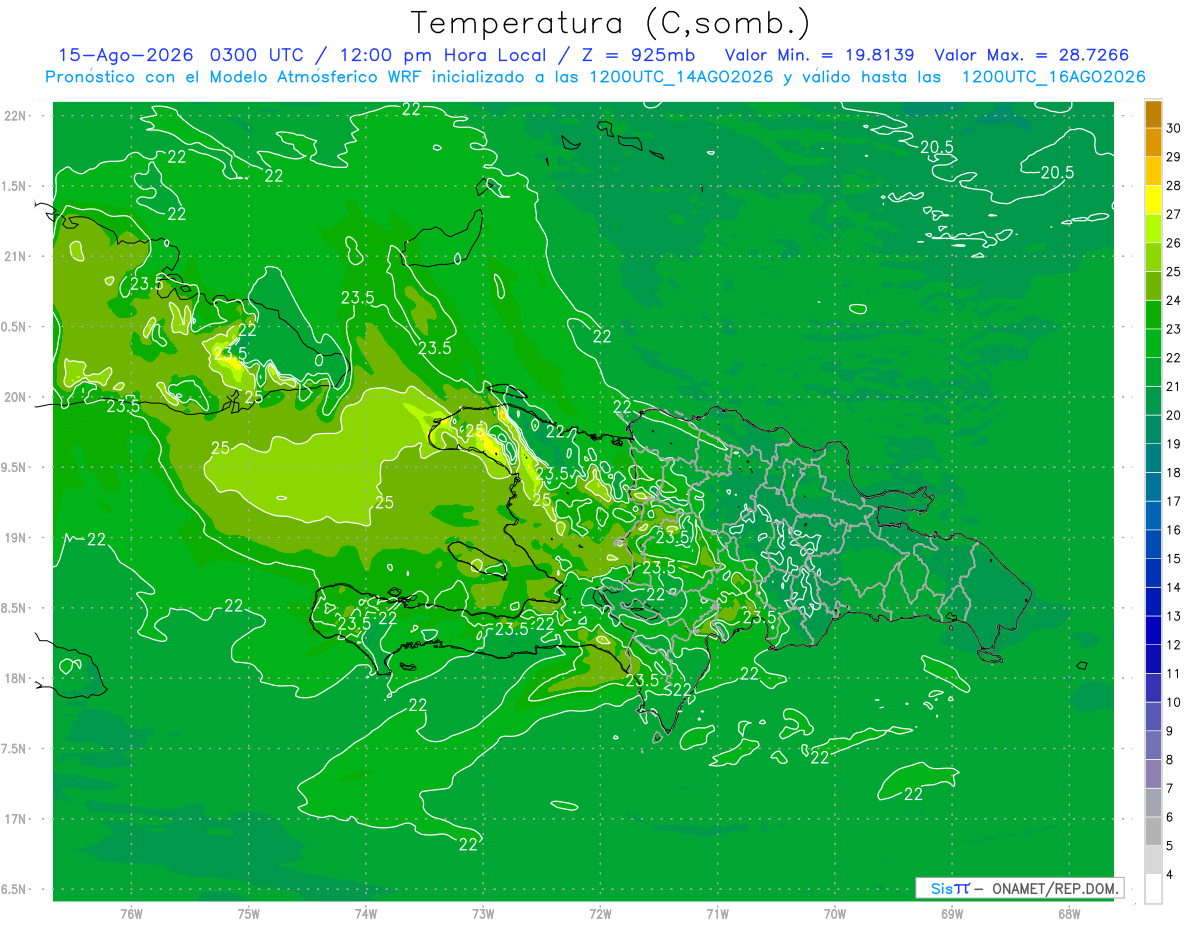Click the '4' label on the color scale

coord(1170,875)
